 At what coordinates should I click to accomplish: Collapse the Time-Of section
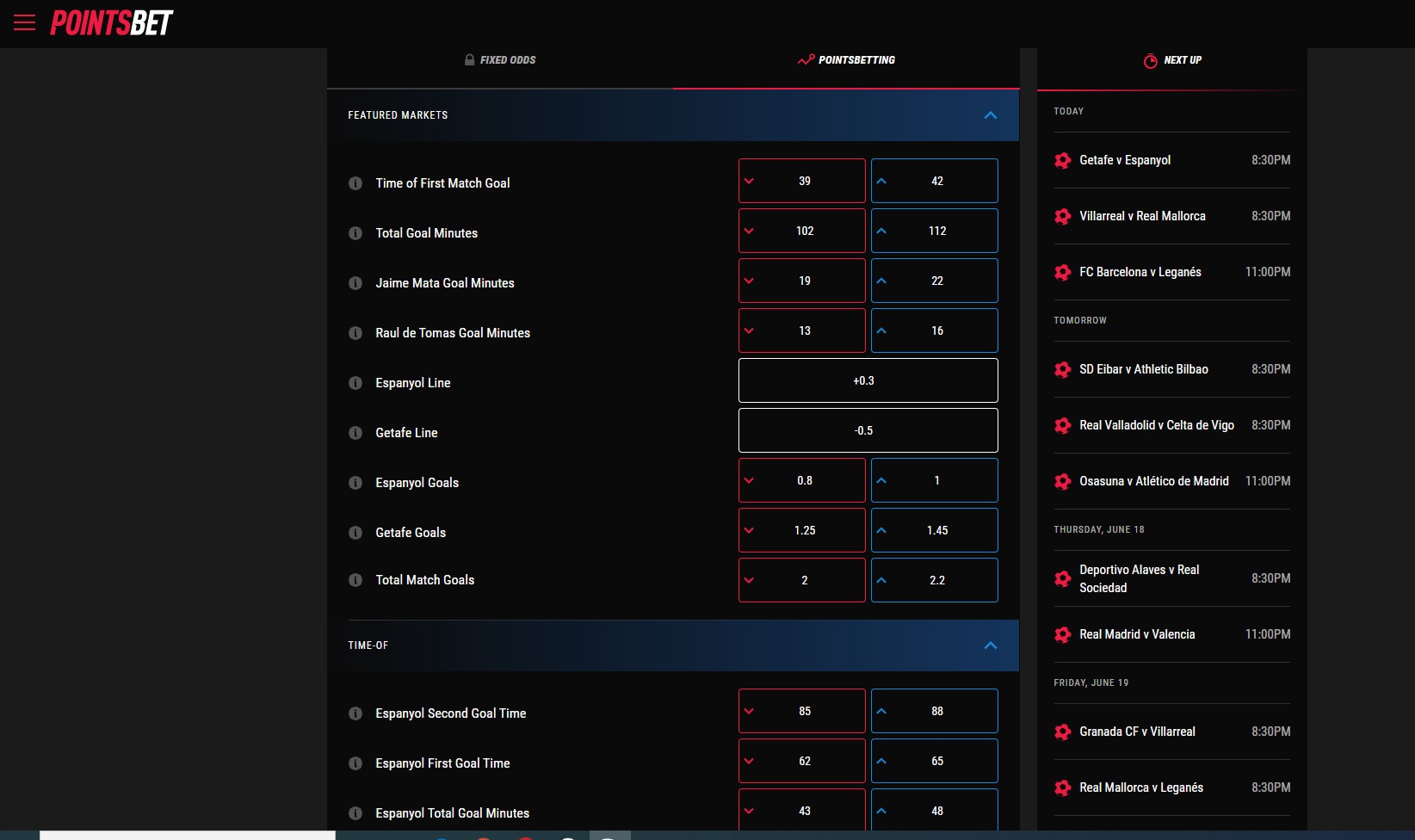pyautogui.click(x=991, y=645)
